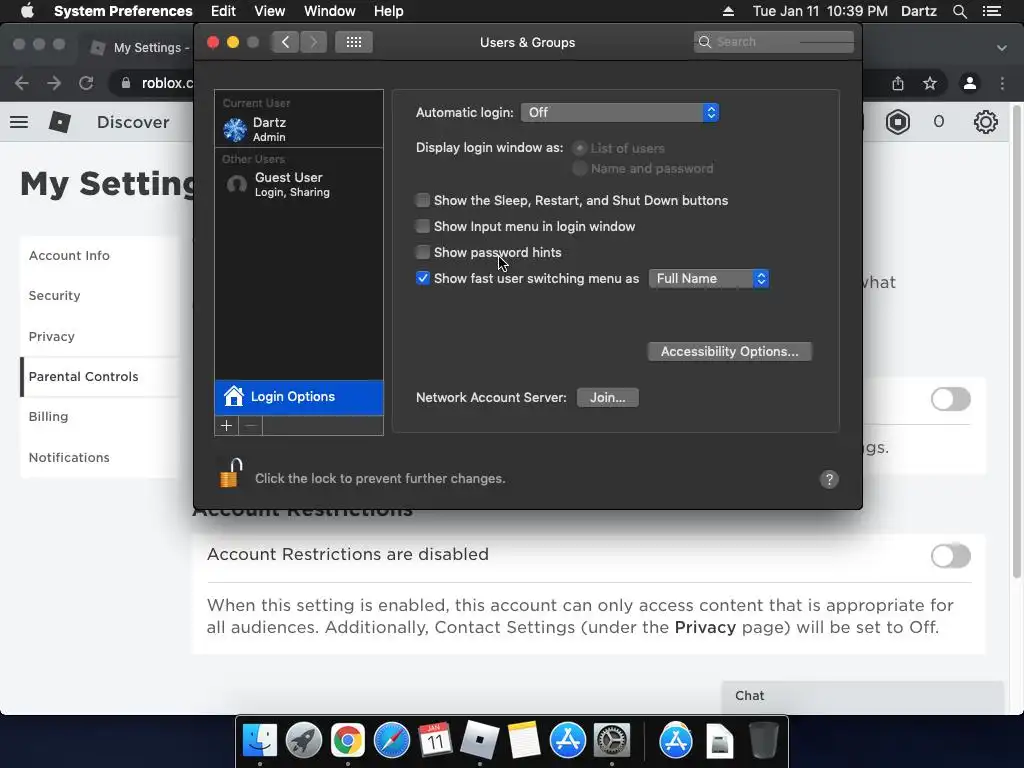Viewport: 1024px width, 768px height.
Task: Open Roblox hamburger menu
Action: 19,122
